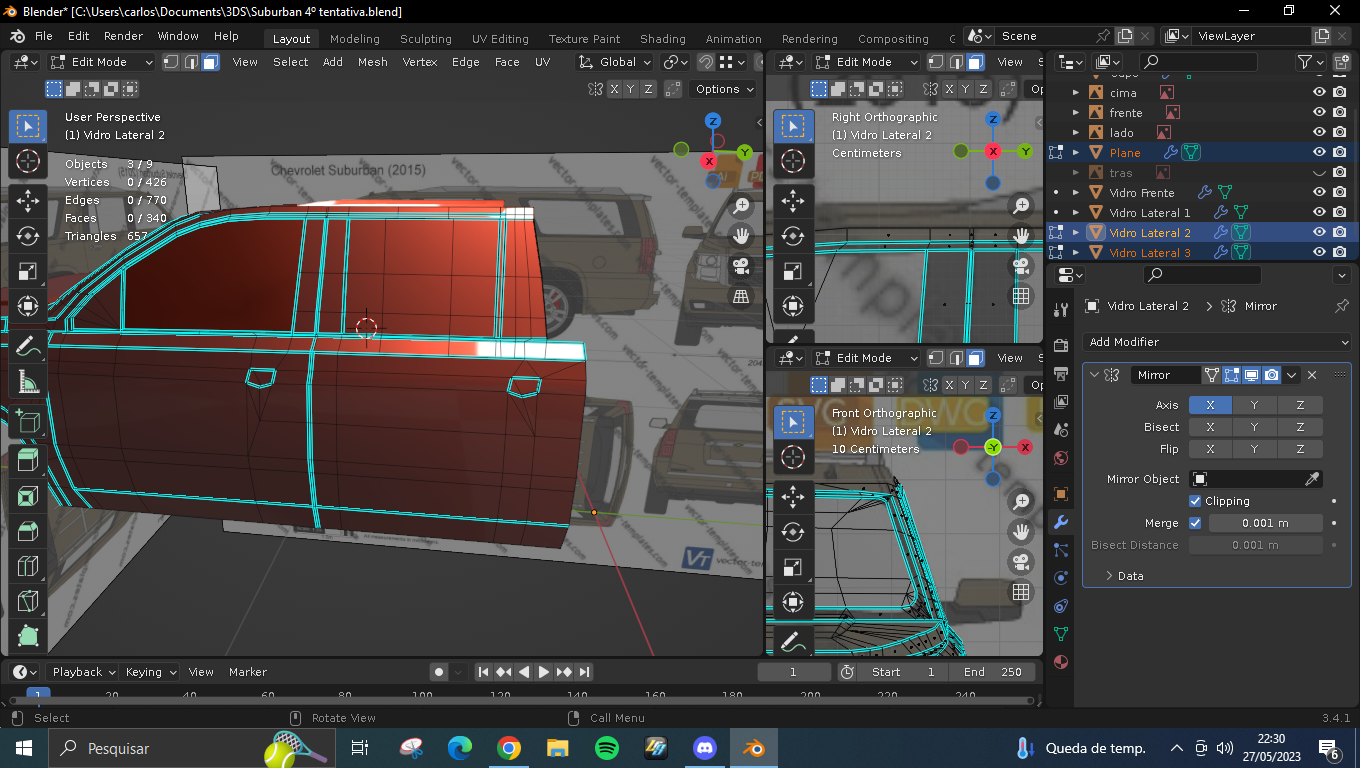Select the Cursor tool in User Perspective viewport
Image resolution: width=1360 pixels, height=768 pixels.
[28, 161]
